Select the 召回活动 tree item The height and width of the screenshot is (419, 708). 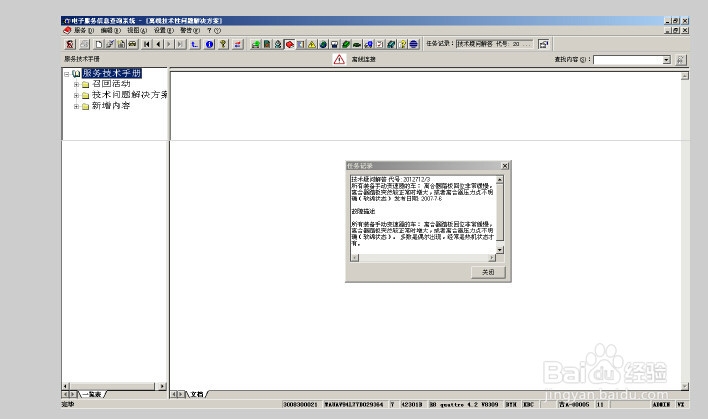pos(111,84)
